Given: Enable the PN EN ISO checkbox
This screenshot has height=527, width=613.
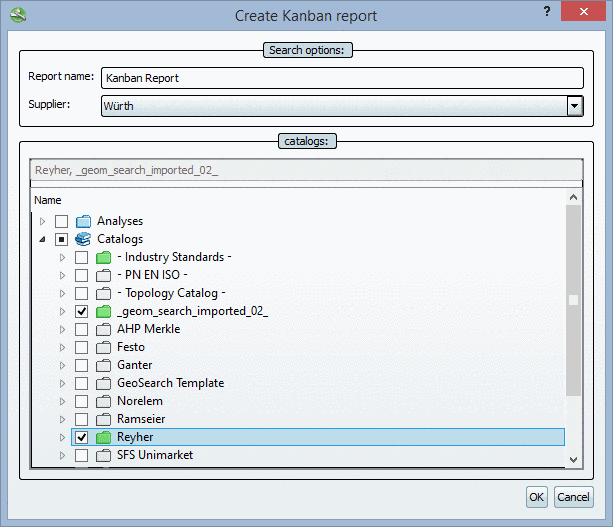Looking at the screenshot, I should [81, 275].
